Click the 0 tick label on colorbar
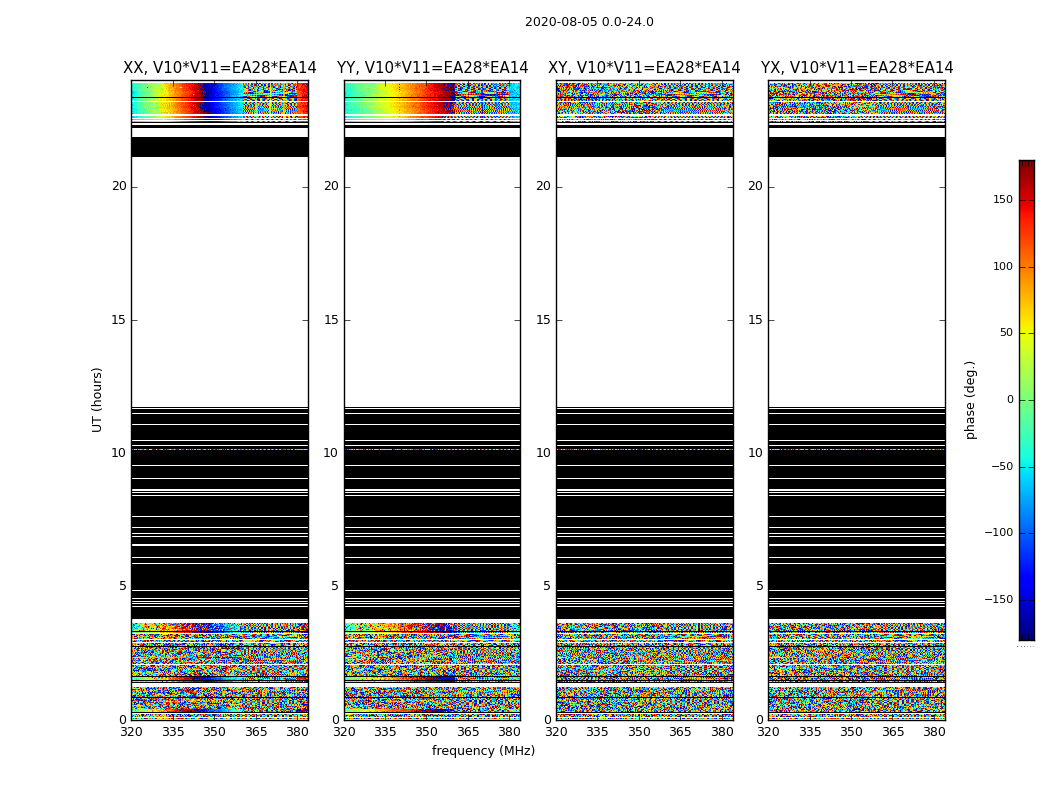This screenshot has width=1050, height=800. (x=1009, y=400)
